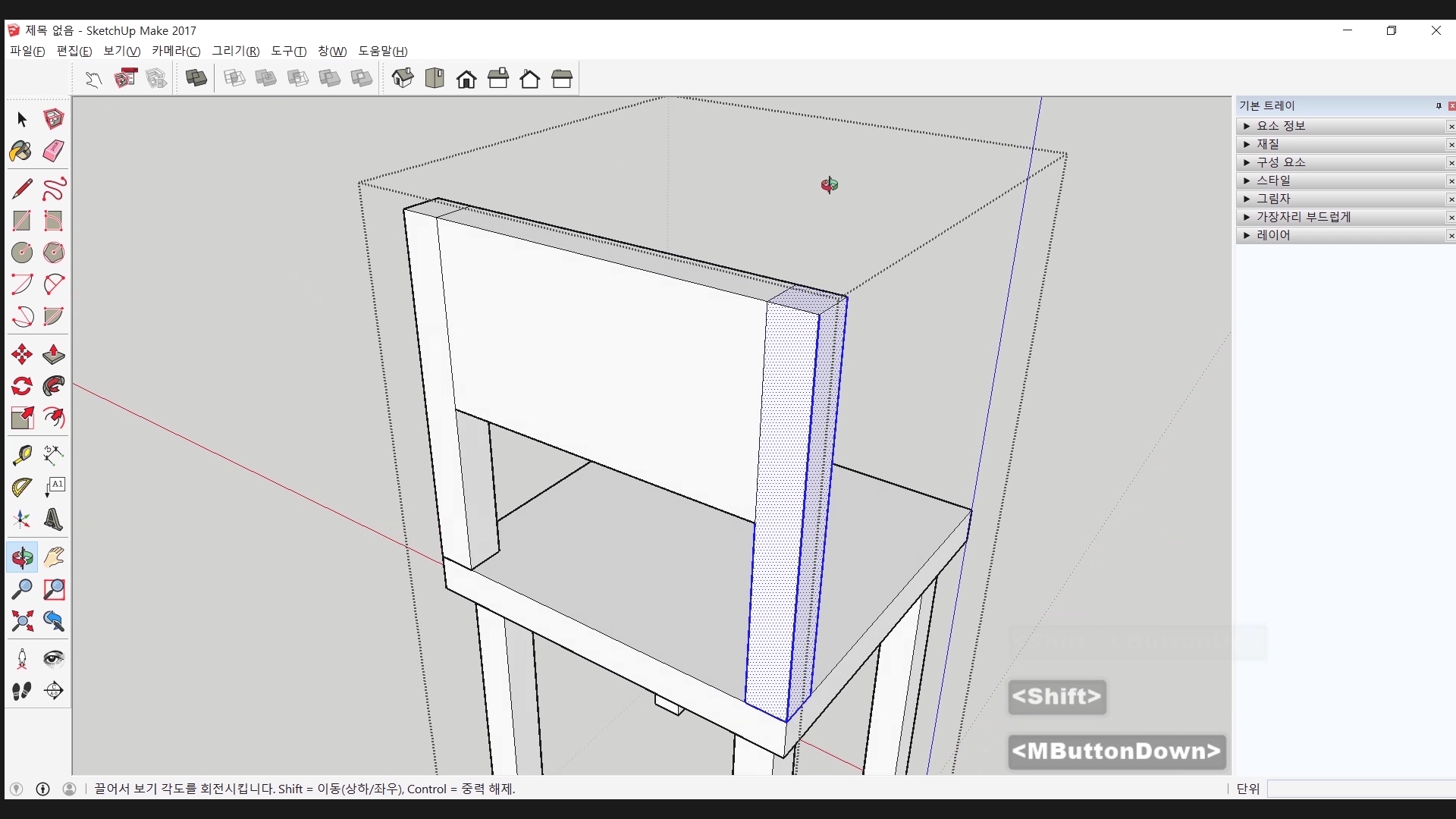Select the Line pencil tool
Viewport: 1456px width, 819px height.
[x=21, y=188]
